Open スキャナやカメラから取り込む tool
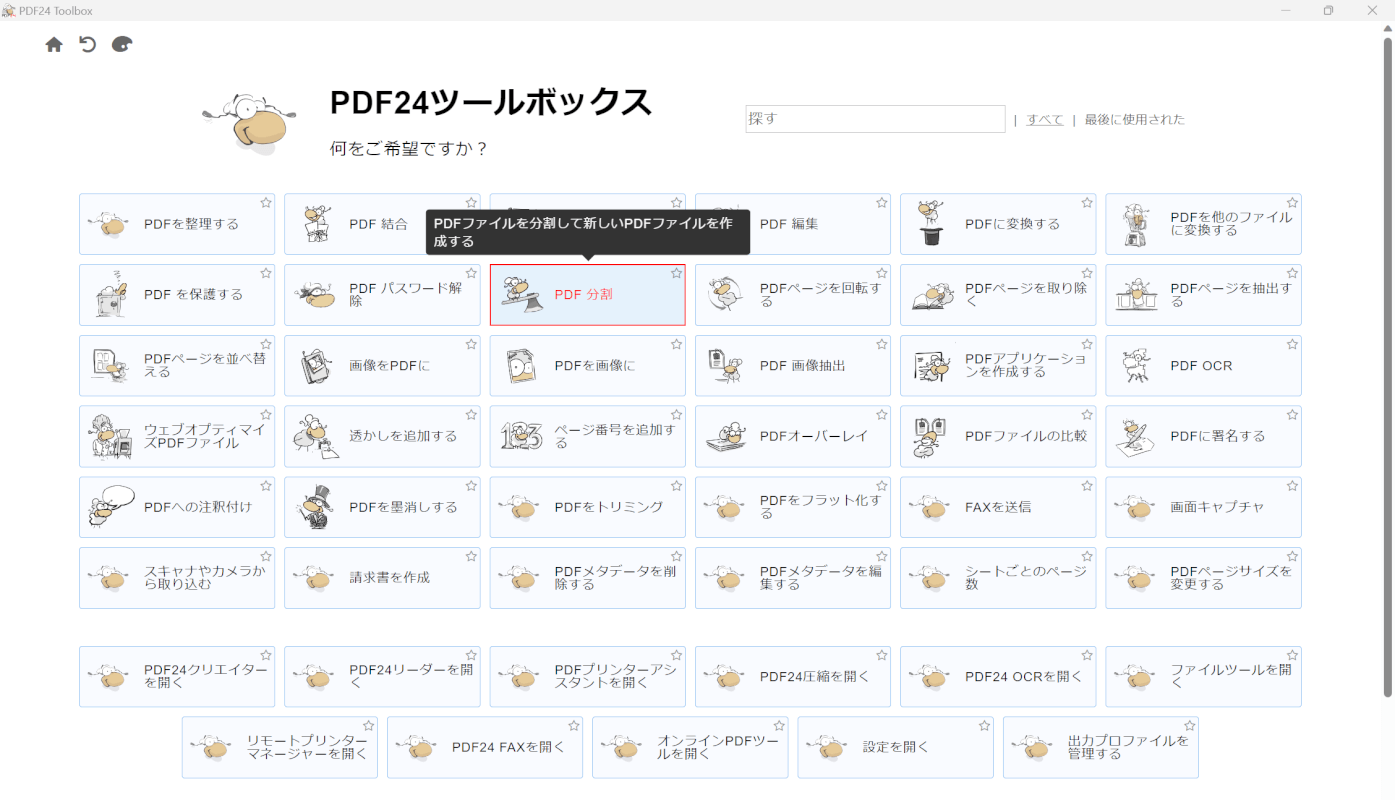This screenshot has width=1395, height=800. (x=177, y=578)
